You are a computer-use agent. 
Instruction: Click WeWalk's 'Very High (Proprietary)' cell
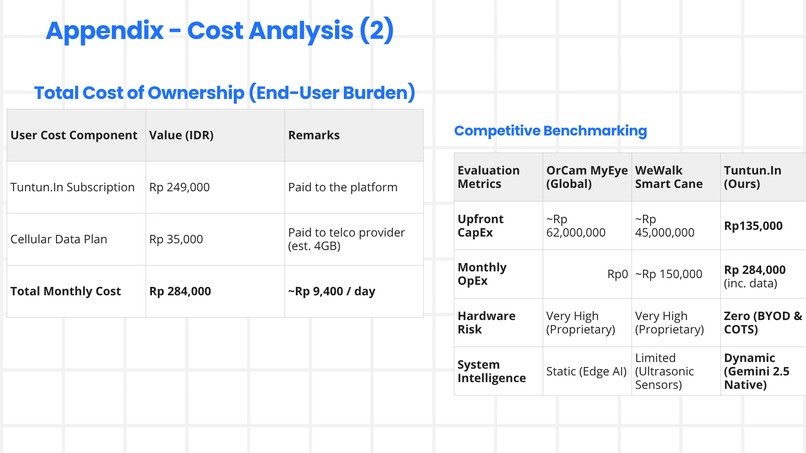point(675,322)
